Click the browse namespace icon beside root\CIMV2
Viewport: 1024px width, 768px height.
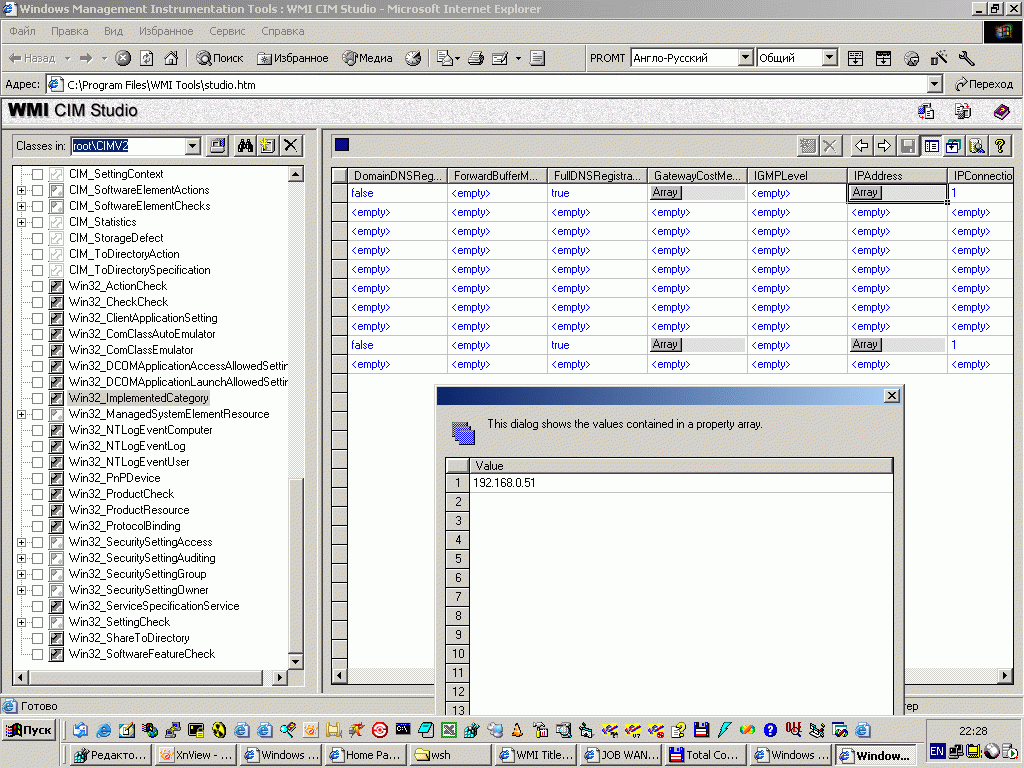[x=217, y=146]
